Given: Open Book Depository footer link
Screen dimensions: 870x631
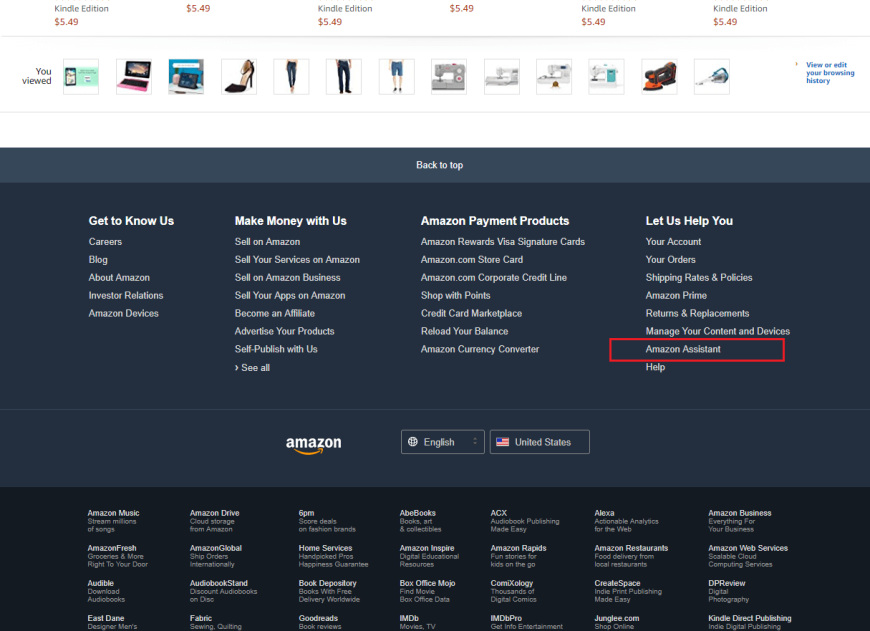Looking at the screenshot, I should click(x=329, y=591).
